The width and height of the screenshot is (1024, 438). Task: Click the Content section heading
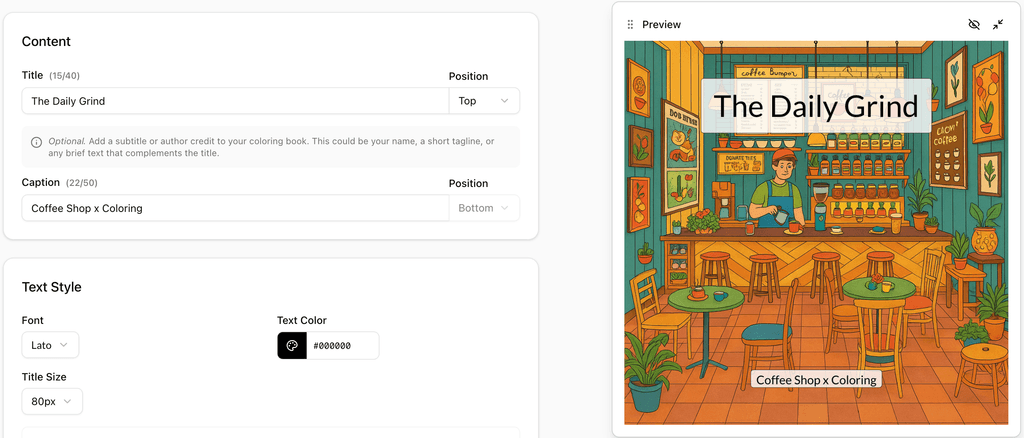46,41
